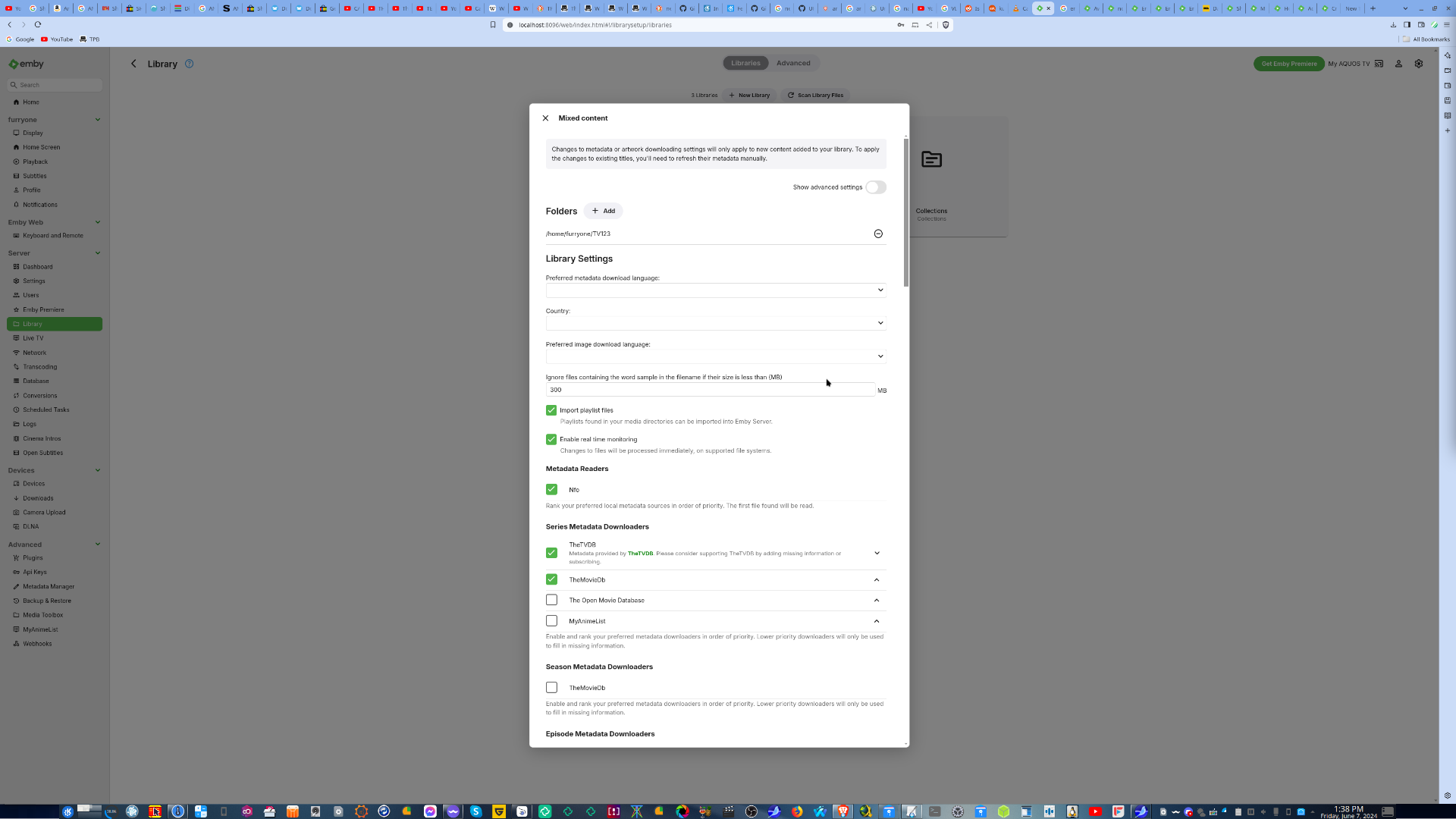Click the cast icon next to My AQUOS TV
This screenshot has width=1456, height=819.
point(1379,64)
